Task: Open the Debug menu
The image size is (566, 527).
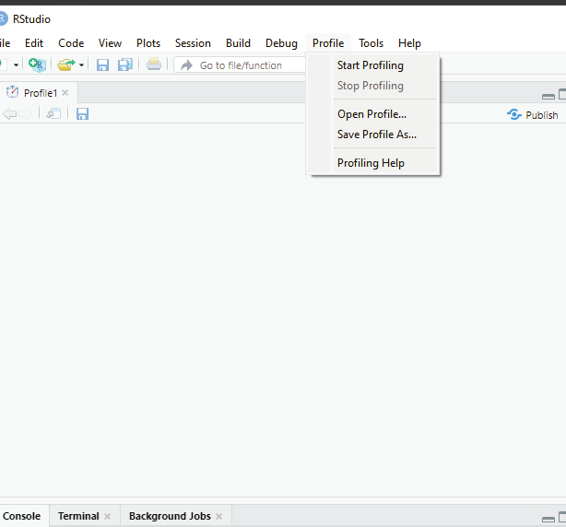Action: pos(282,43)
